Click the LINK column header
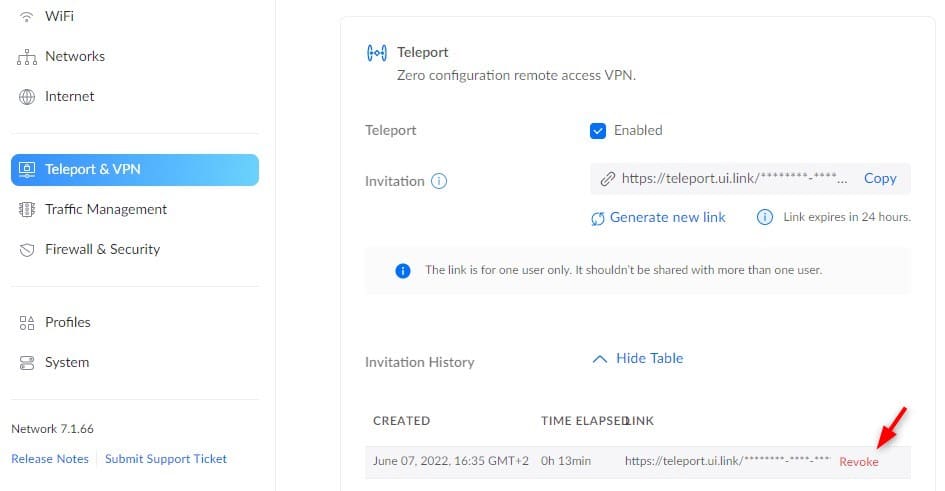 coord(640,421)
